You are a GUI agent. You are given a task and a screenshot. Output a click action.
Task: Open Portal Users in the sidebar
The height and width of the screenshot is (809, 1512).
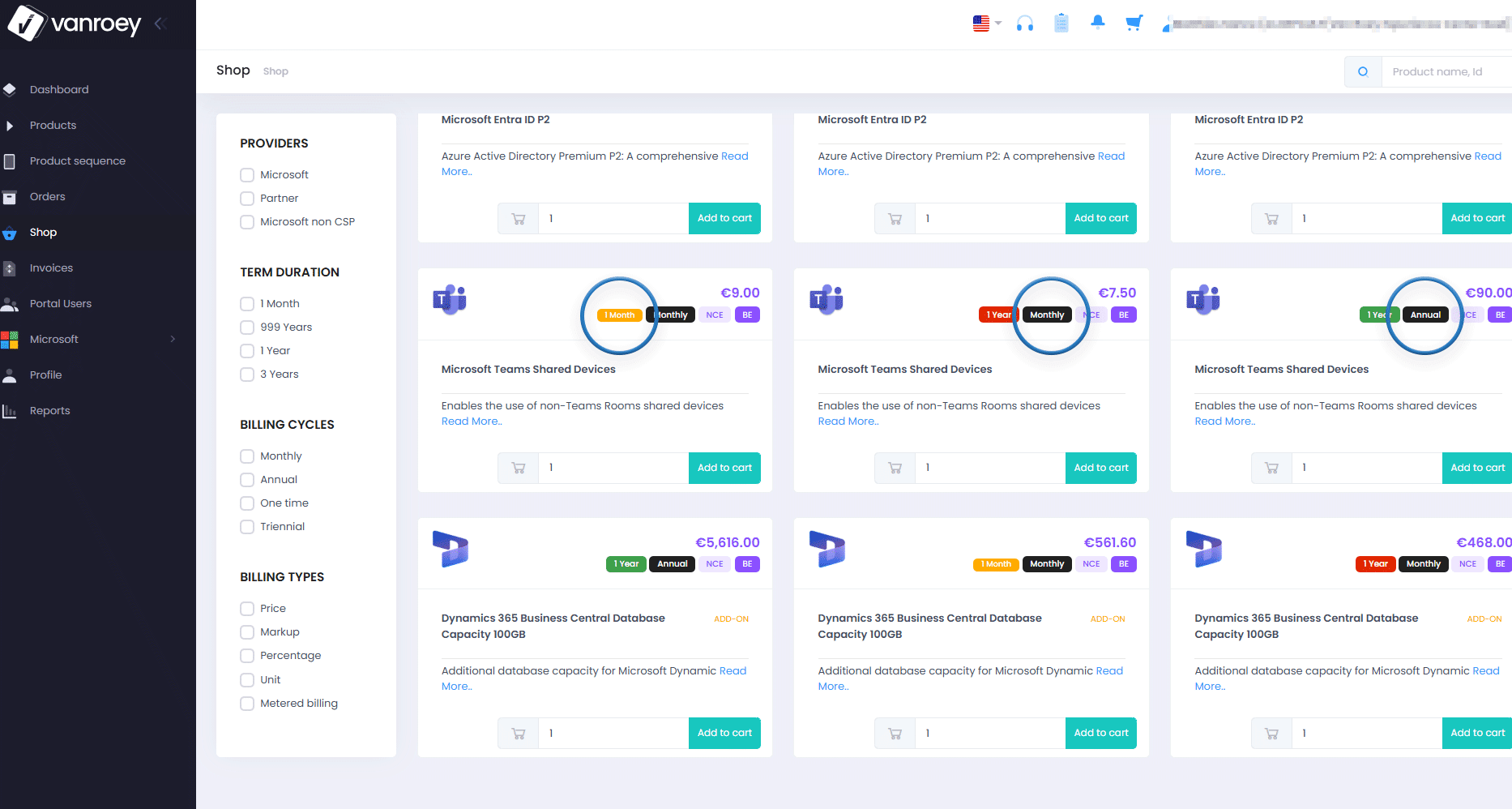pos(61,303)
